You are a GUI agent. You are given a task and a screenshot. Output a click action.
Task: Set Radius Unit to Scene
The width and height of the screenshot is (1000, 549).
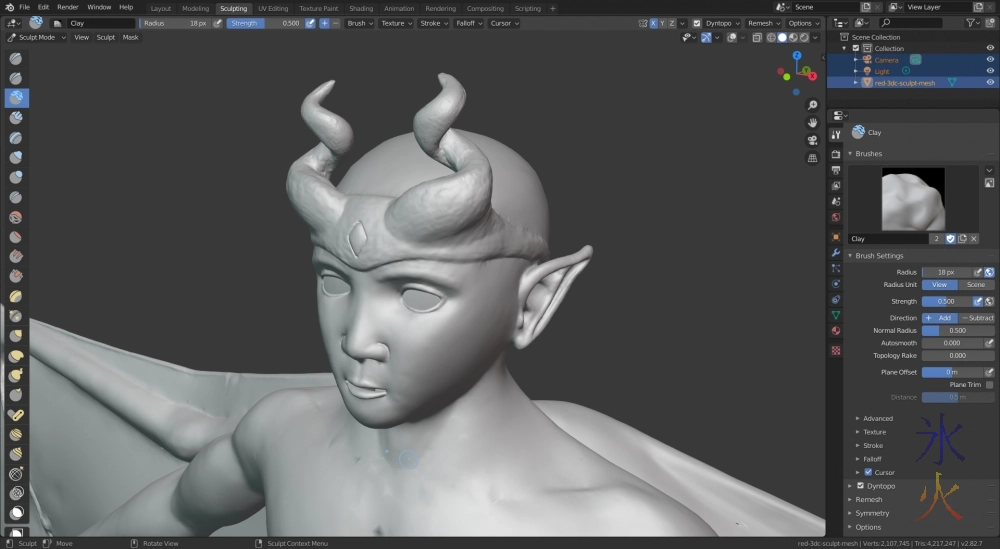pyautogui.click(x=975, y=285)
